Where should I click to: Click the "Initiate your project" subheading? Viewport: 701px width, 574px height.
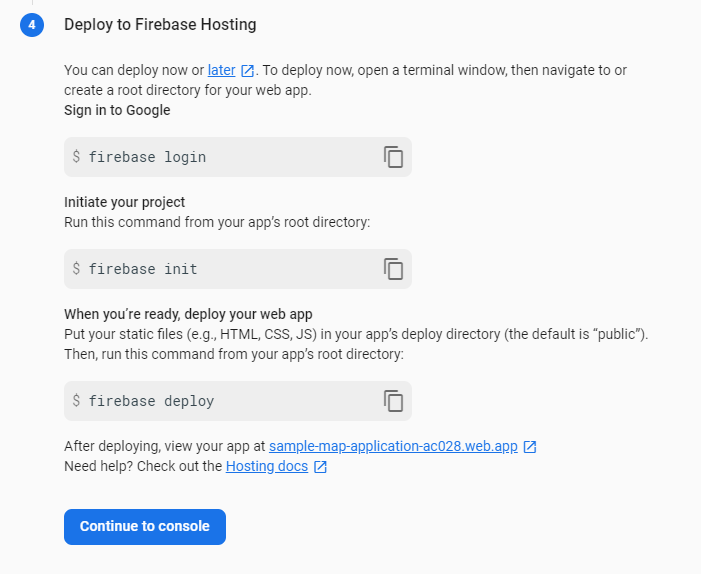tap(125, 202)
